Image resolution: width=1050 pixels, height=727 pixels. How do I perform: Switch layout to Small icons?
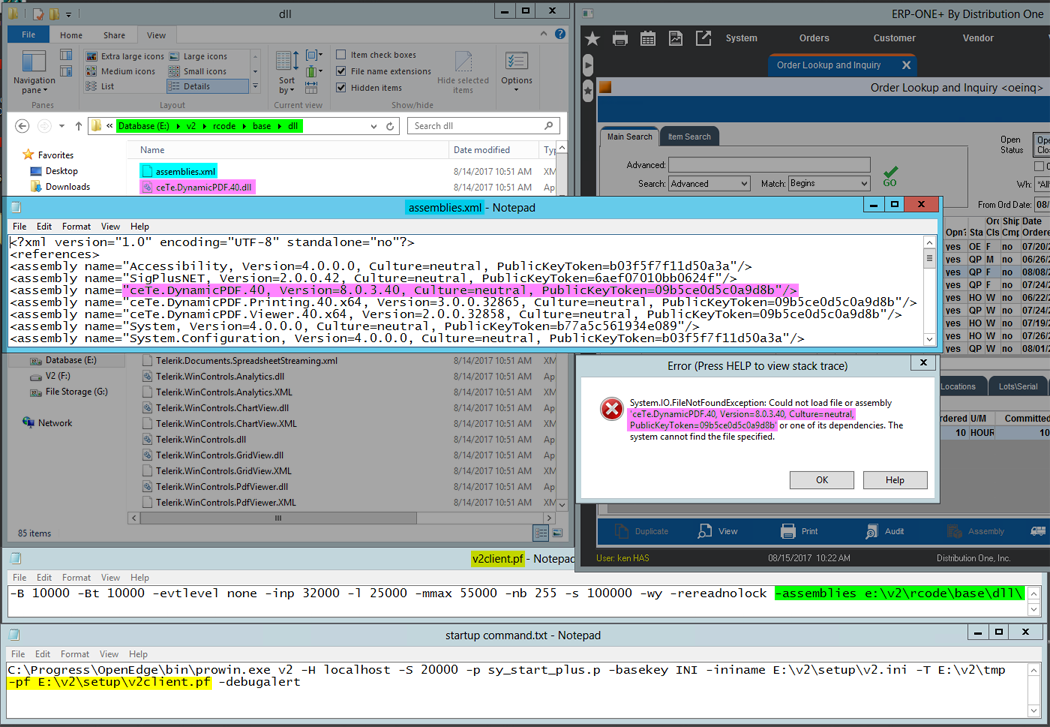click(x=198, y=71)
